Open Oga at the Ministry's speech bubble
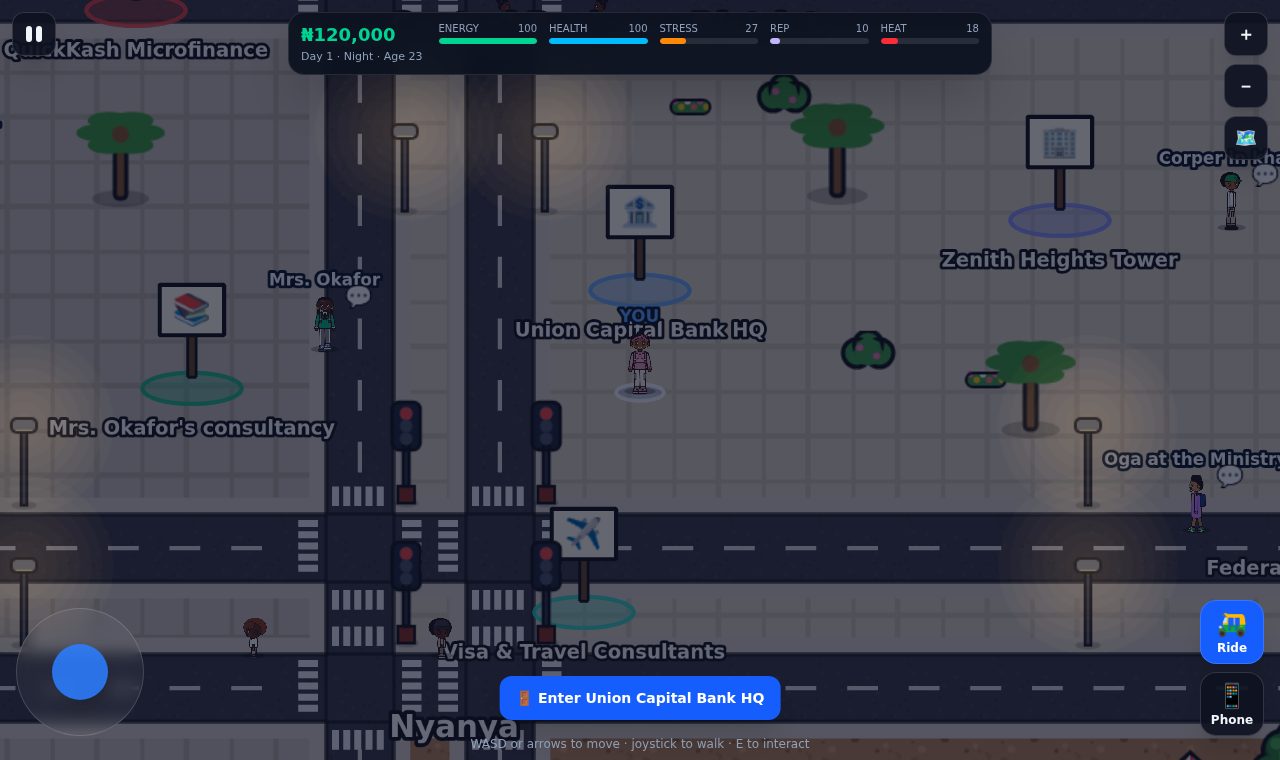The image size is (1280, 760). 1230,476
